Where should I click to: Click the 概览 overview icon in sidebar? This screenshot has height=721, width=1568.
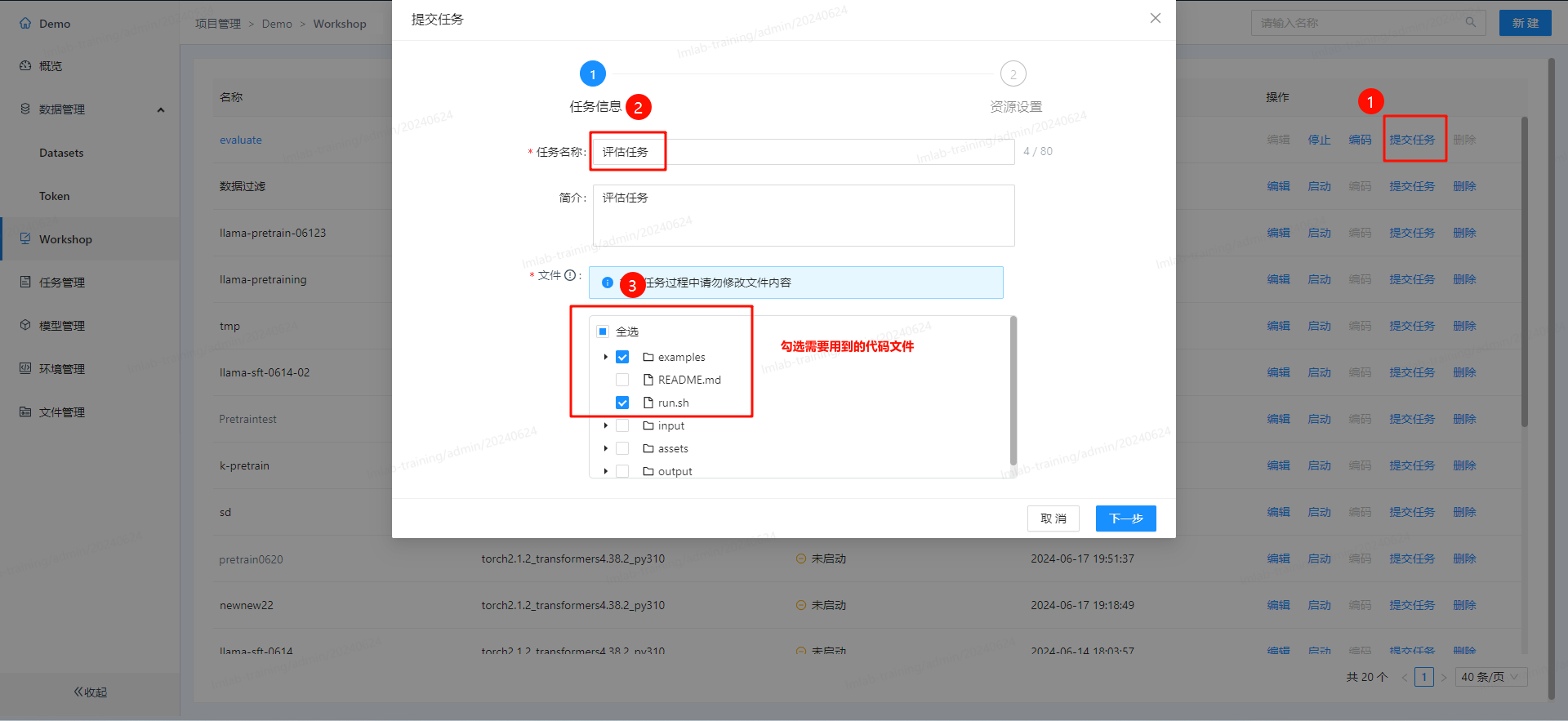25,66
